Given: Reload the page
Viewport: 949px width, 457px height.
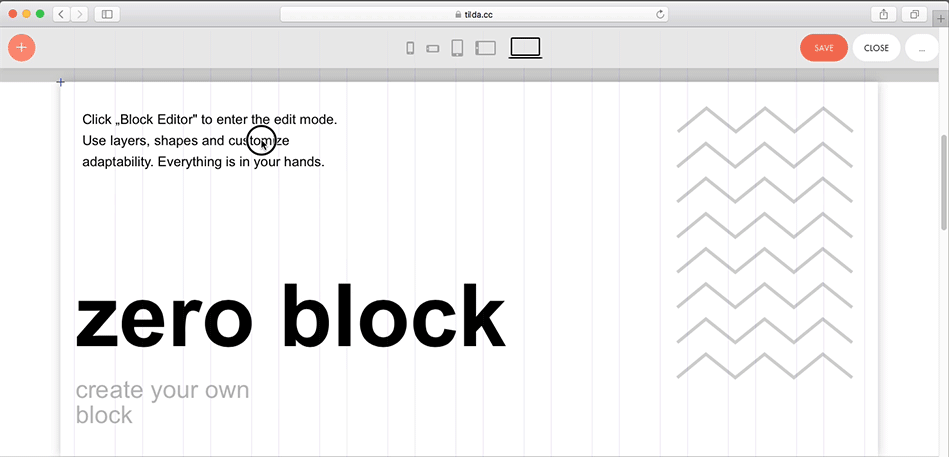Looking at the screenshot, I should tap(660, 14).
